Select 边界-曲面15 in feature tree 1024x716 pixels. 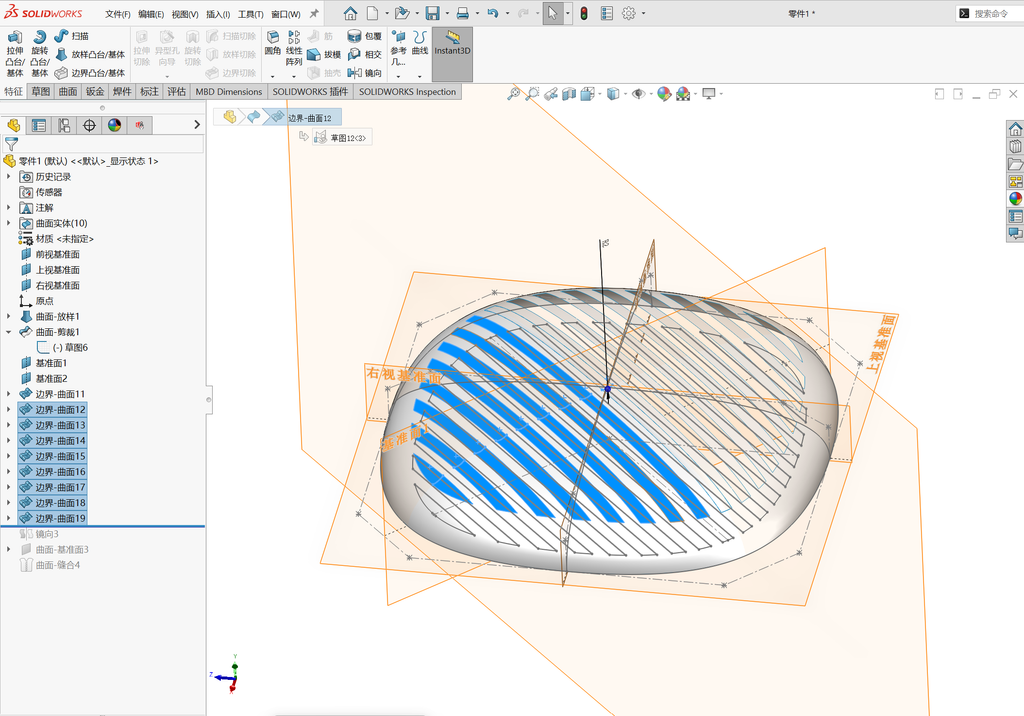52,456
